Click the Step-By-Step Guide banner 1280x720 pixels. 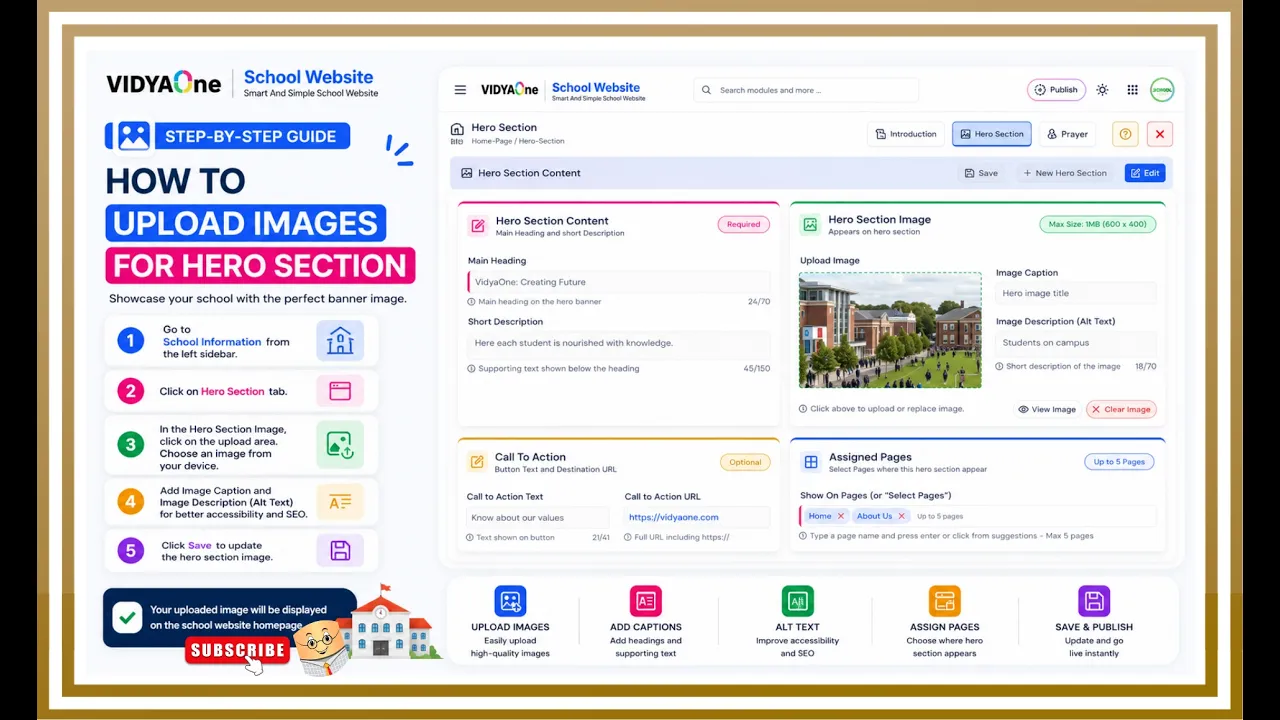pyautogui.click(x=228, y=136)
